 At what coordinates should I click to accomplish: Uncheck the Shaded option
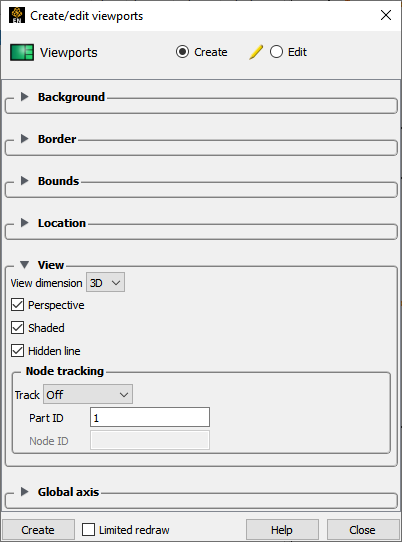[17, 328]
